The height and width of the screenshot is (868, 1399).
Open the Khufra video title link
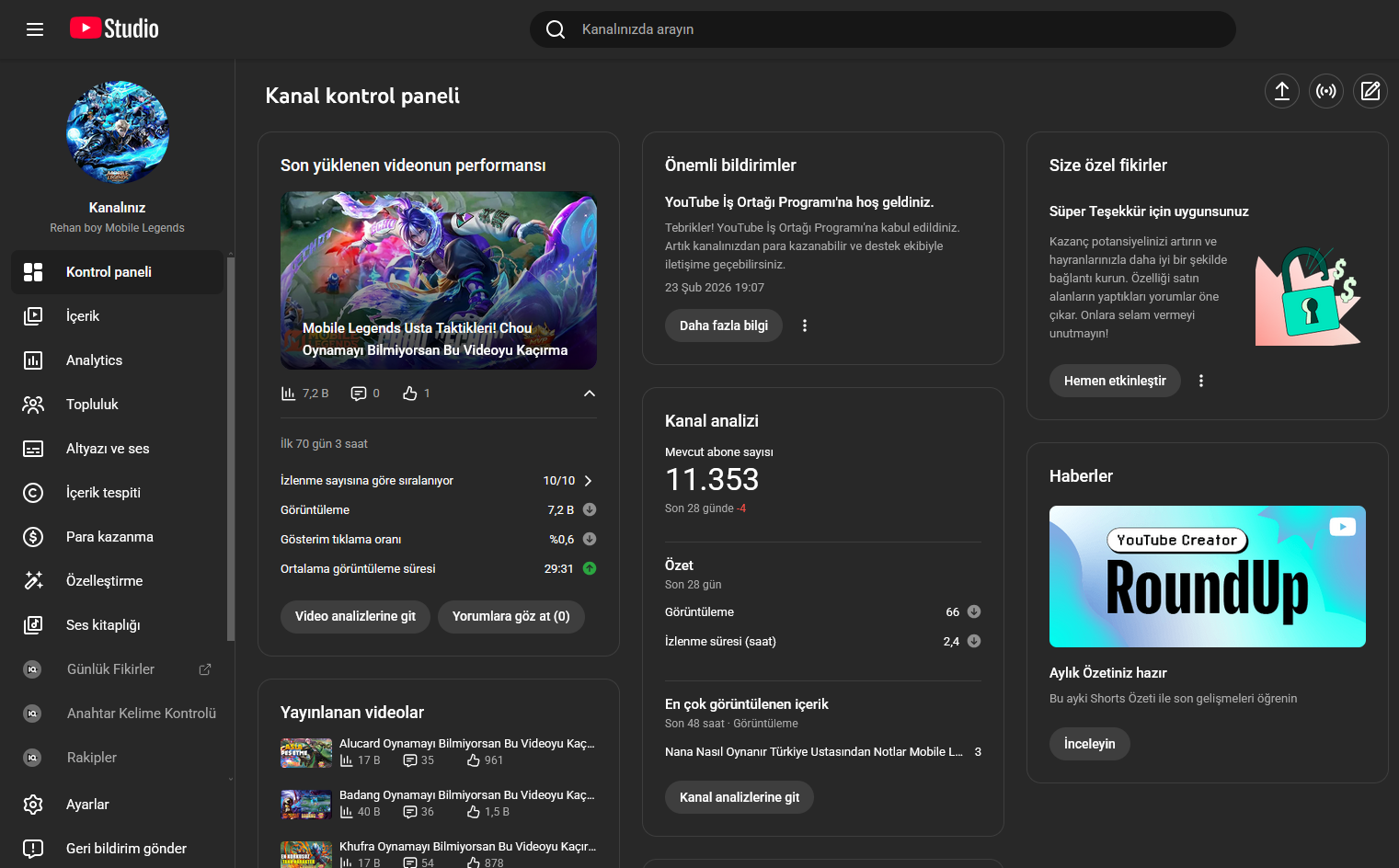[467, 847]
